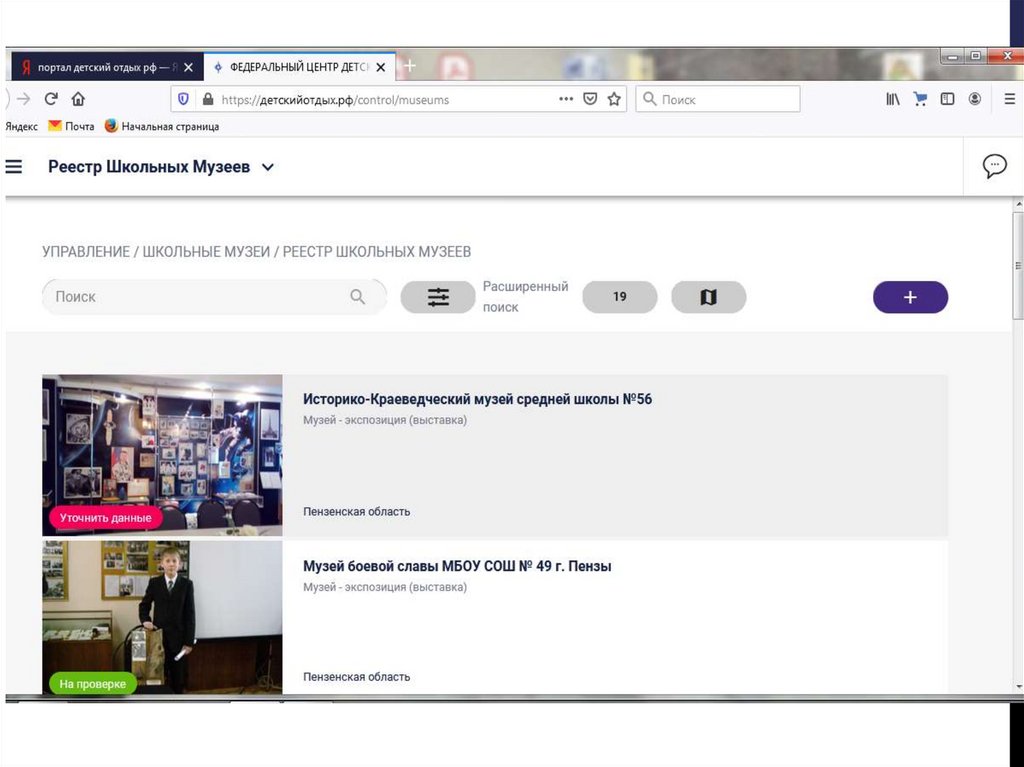Switch to map view of museums

click(708, 298)
